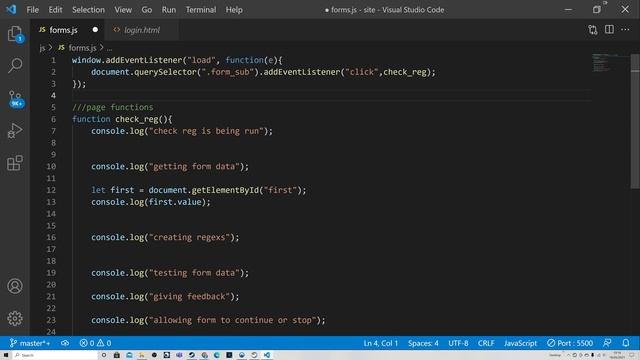
Task: Click the Windows taskbar search box
Action: tap(55, 356)
